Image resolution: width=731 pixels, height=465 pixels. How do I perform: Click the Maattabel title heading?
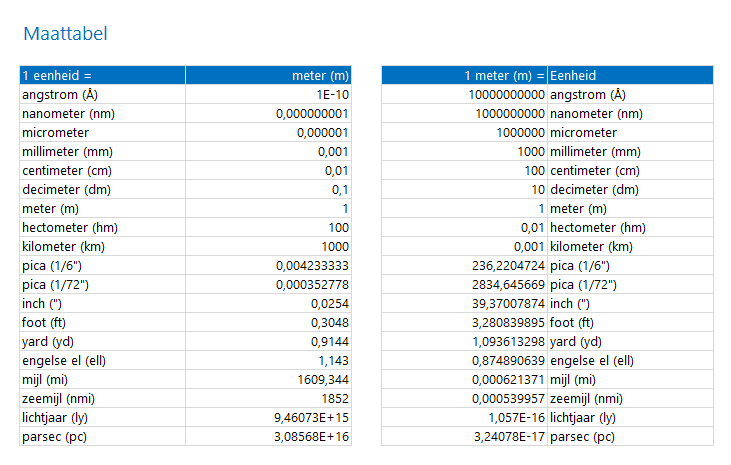coord(65,34)
